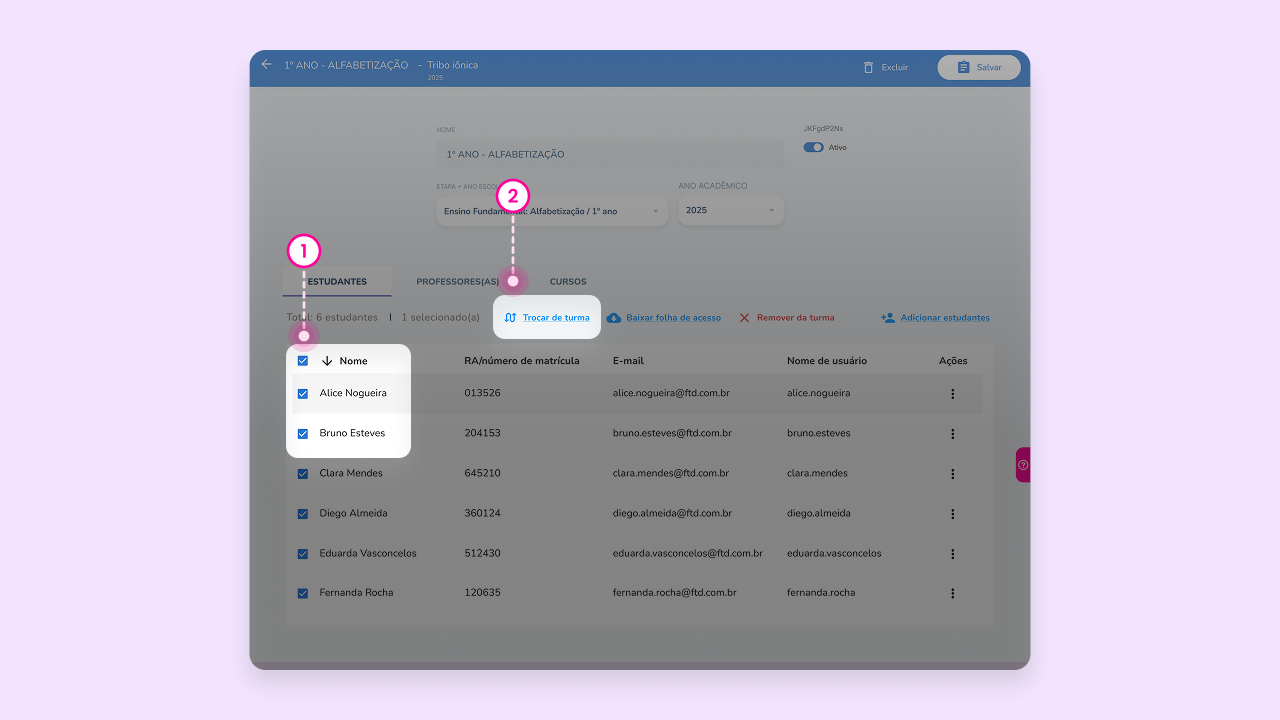Uncheck Diego Almeida's checkbox

303,514
